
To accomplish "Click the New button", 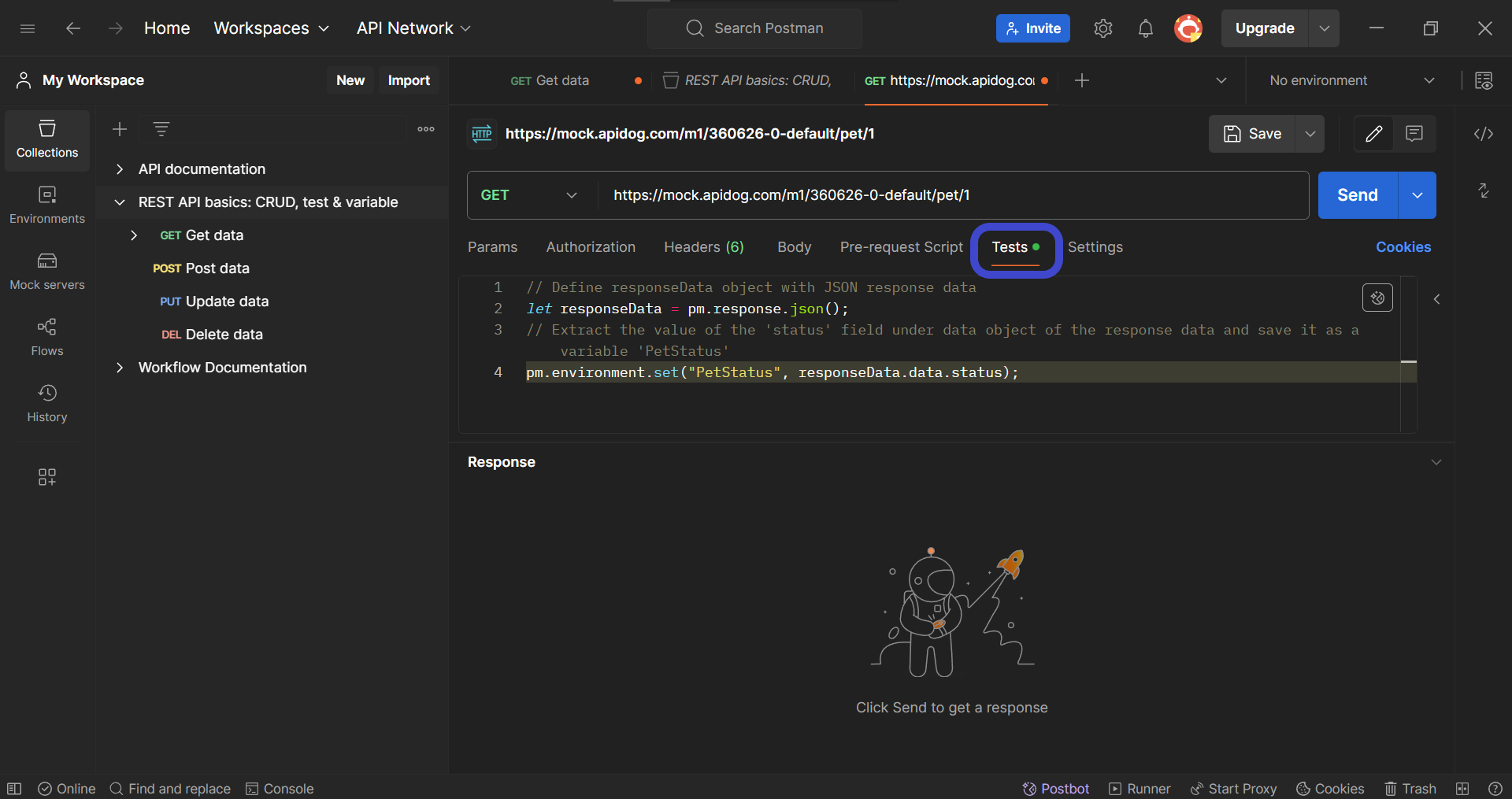I will pyautogui.click(x=350, y=80).
